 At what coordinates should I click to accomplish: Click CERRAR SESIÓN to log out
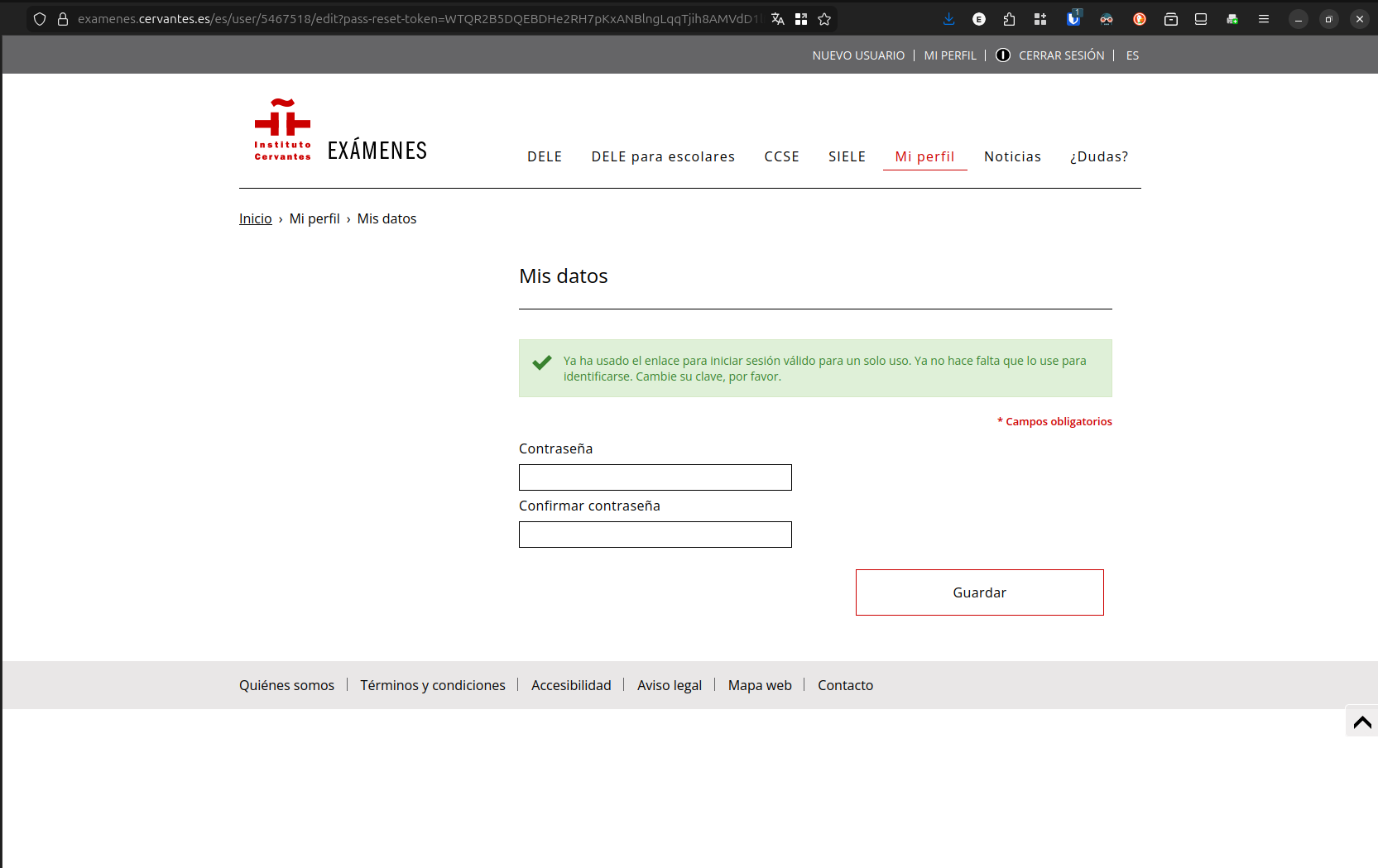point(1061,55)
